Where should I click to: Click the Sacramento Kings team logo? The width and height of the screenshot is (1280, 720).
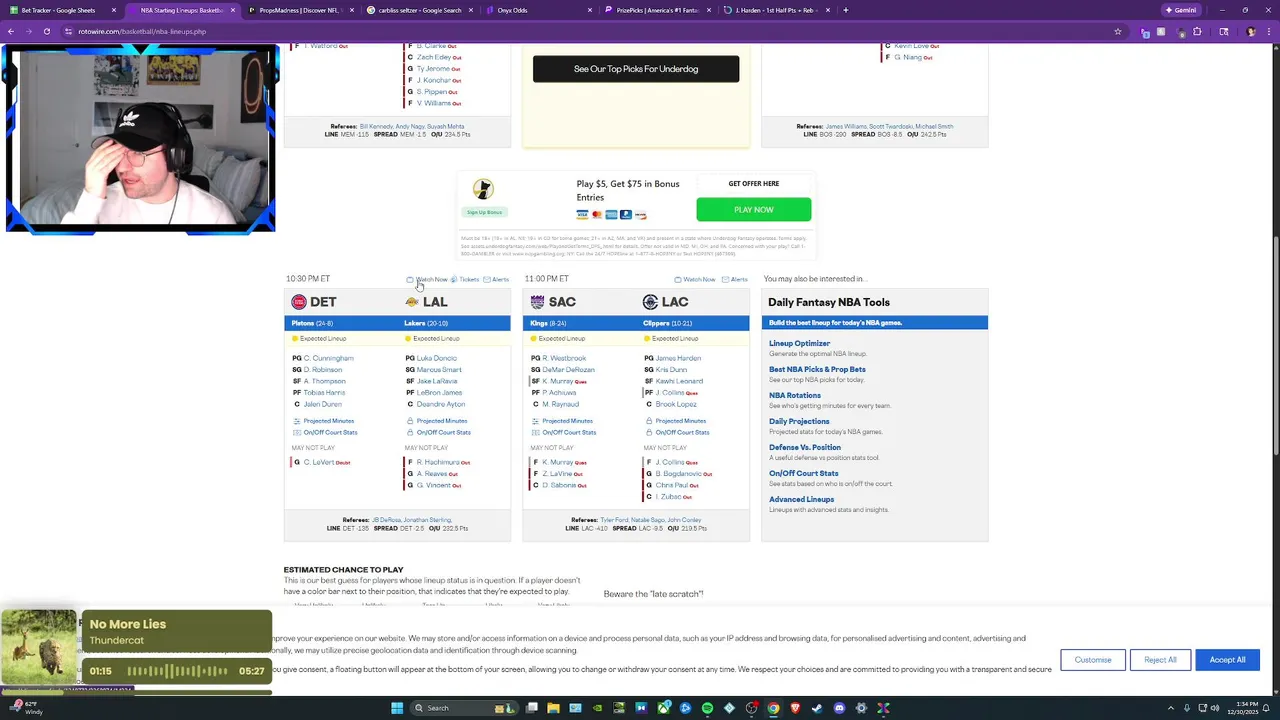coord(537,302)
